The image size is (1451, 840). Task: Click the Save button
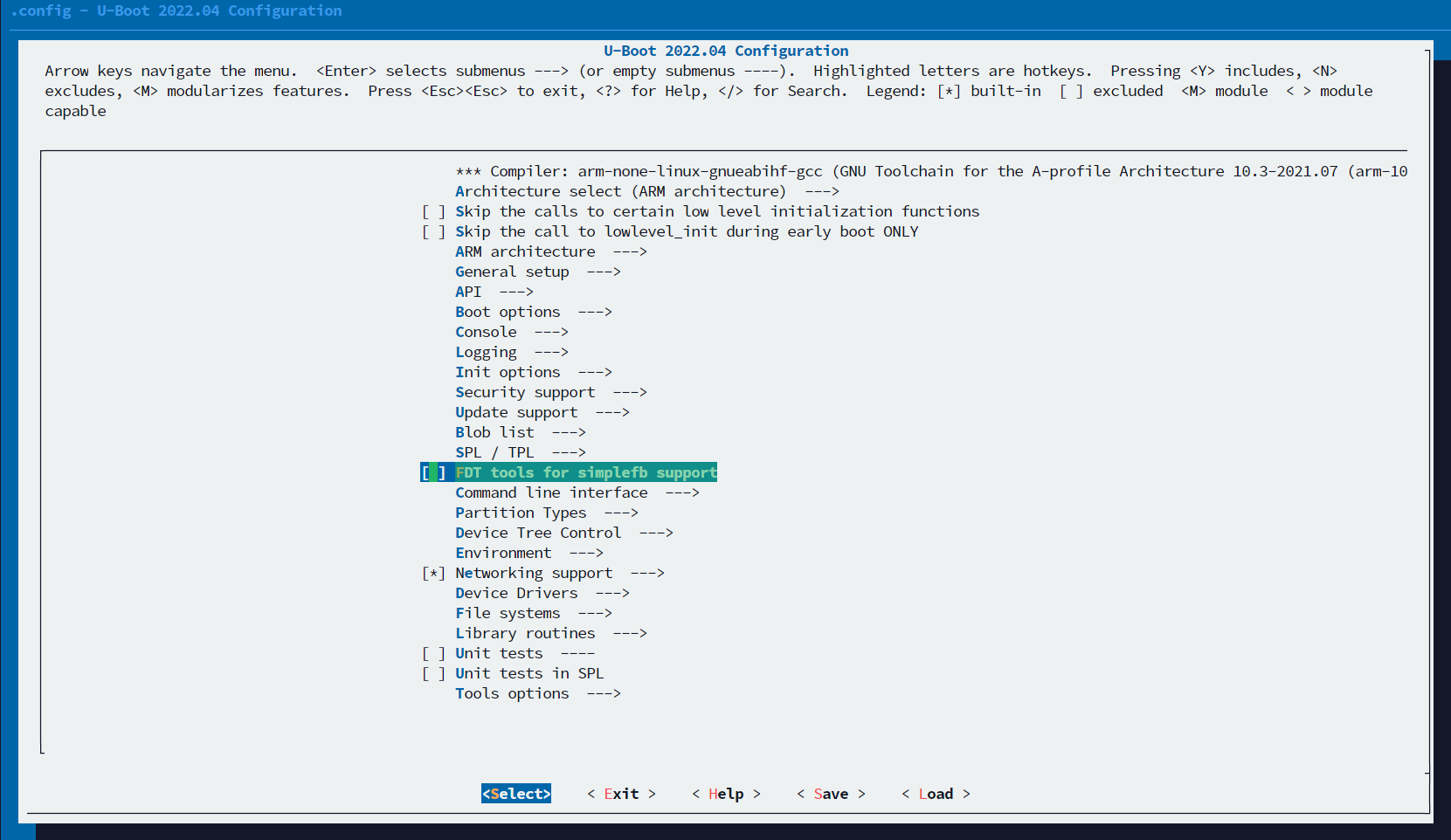831,794
